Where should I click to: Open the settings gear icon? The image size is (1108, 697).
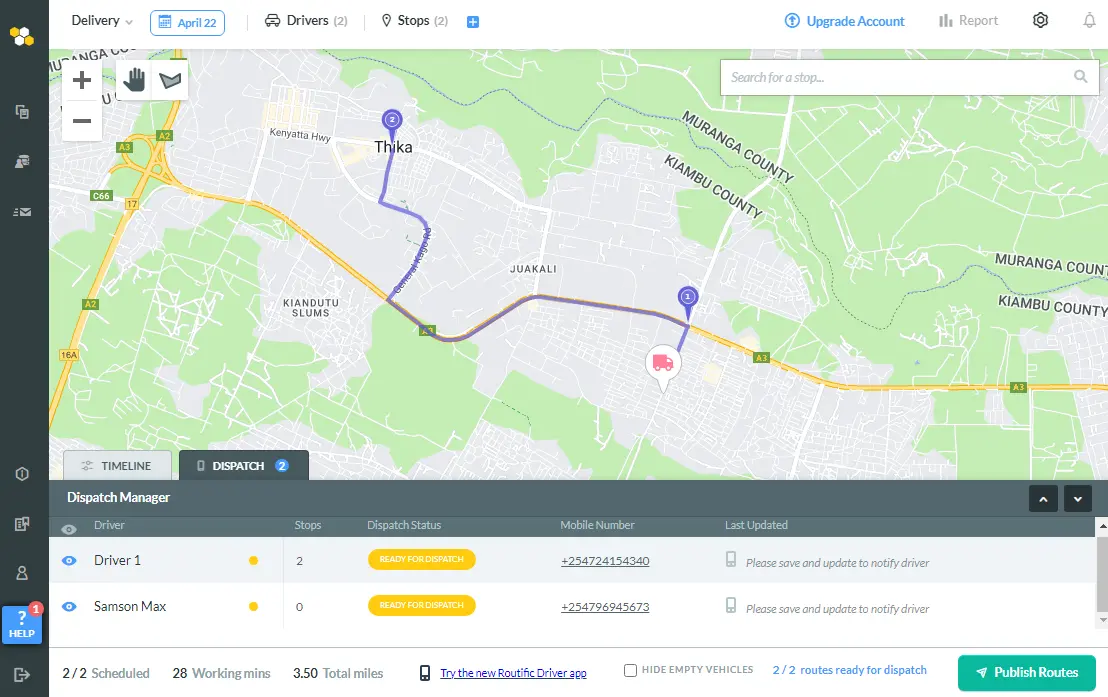(x=1040, y=20)
